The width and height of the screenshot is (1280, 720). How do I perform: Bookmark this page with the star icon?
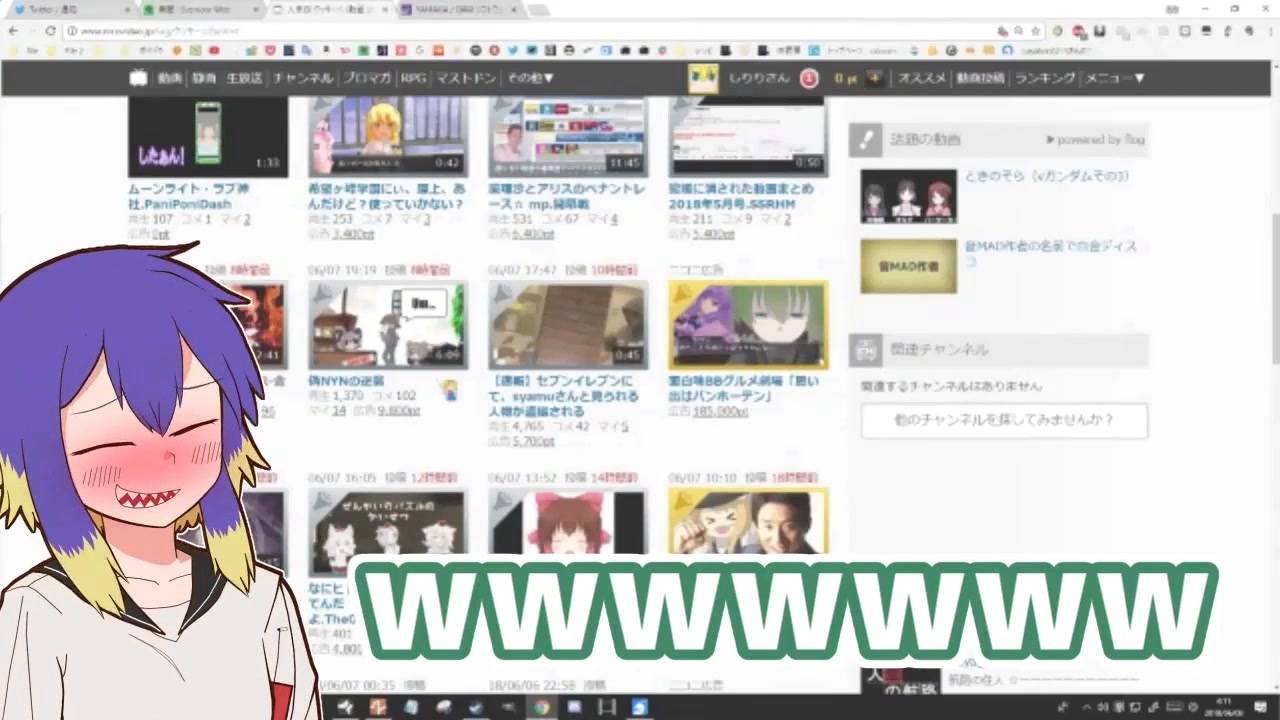coord(1035,31)
